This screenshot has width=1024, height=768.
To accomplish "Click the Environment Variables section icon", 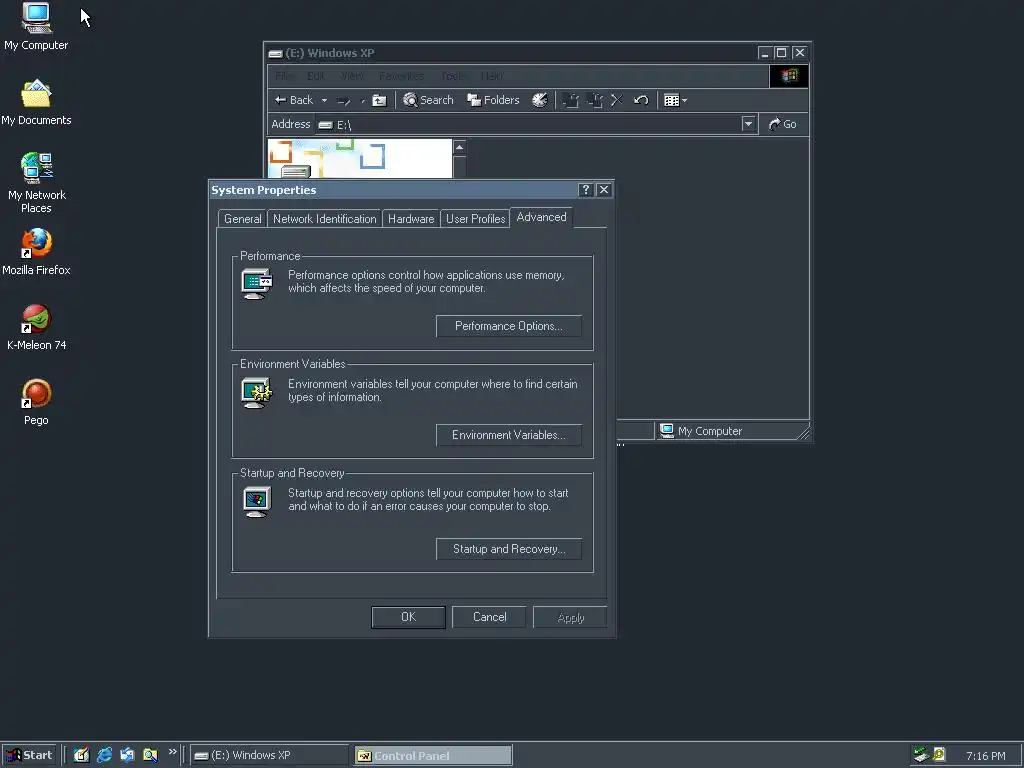I will [257, 392].
